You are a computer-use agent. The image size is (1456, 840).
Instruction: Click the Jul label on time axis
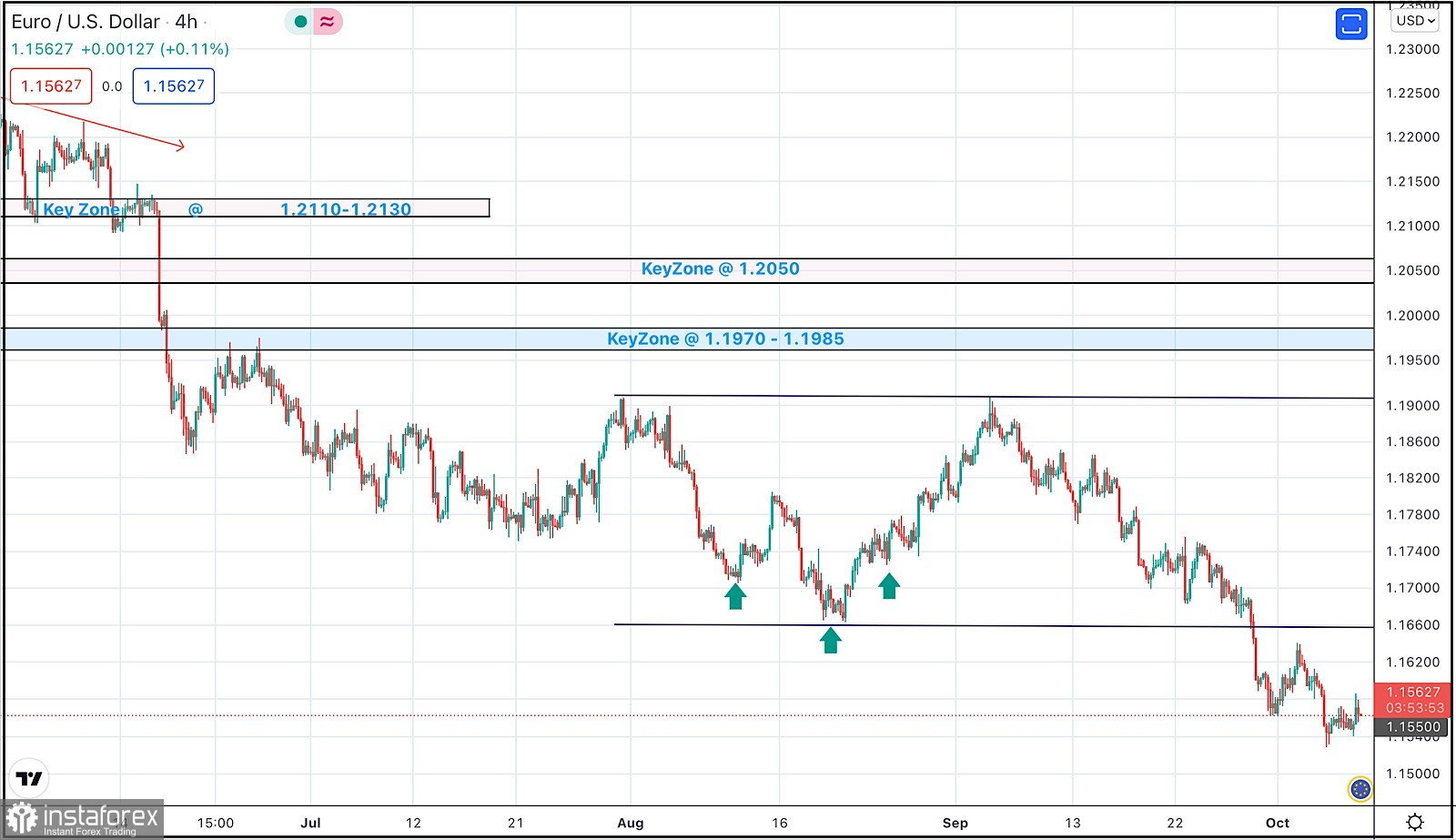coord(310,823)
